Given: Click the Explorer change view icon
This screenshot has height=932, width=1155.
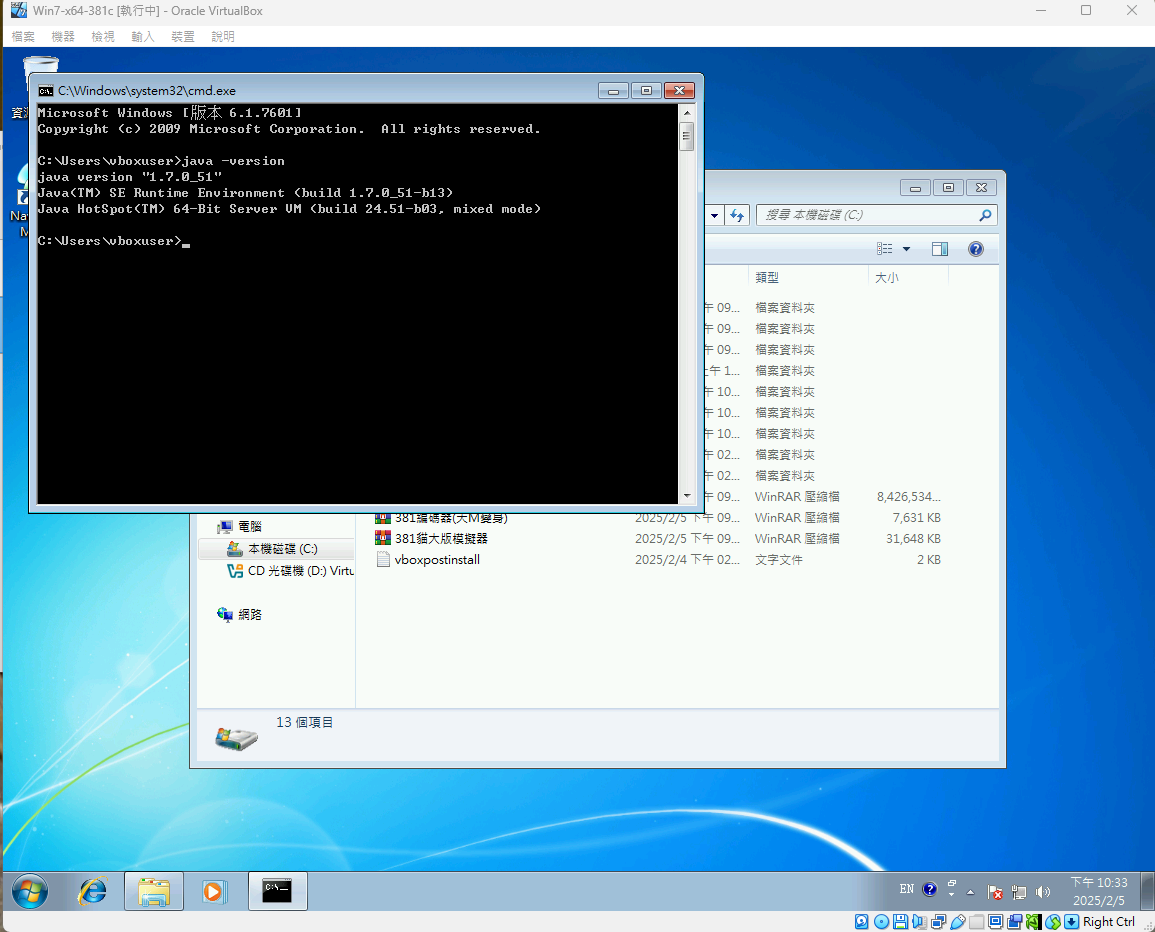Looking at the screenshot, I should 885,249.
